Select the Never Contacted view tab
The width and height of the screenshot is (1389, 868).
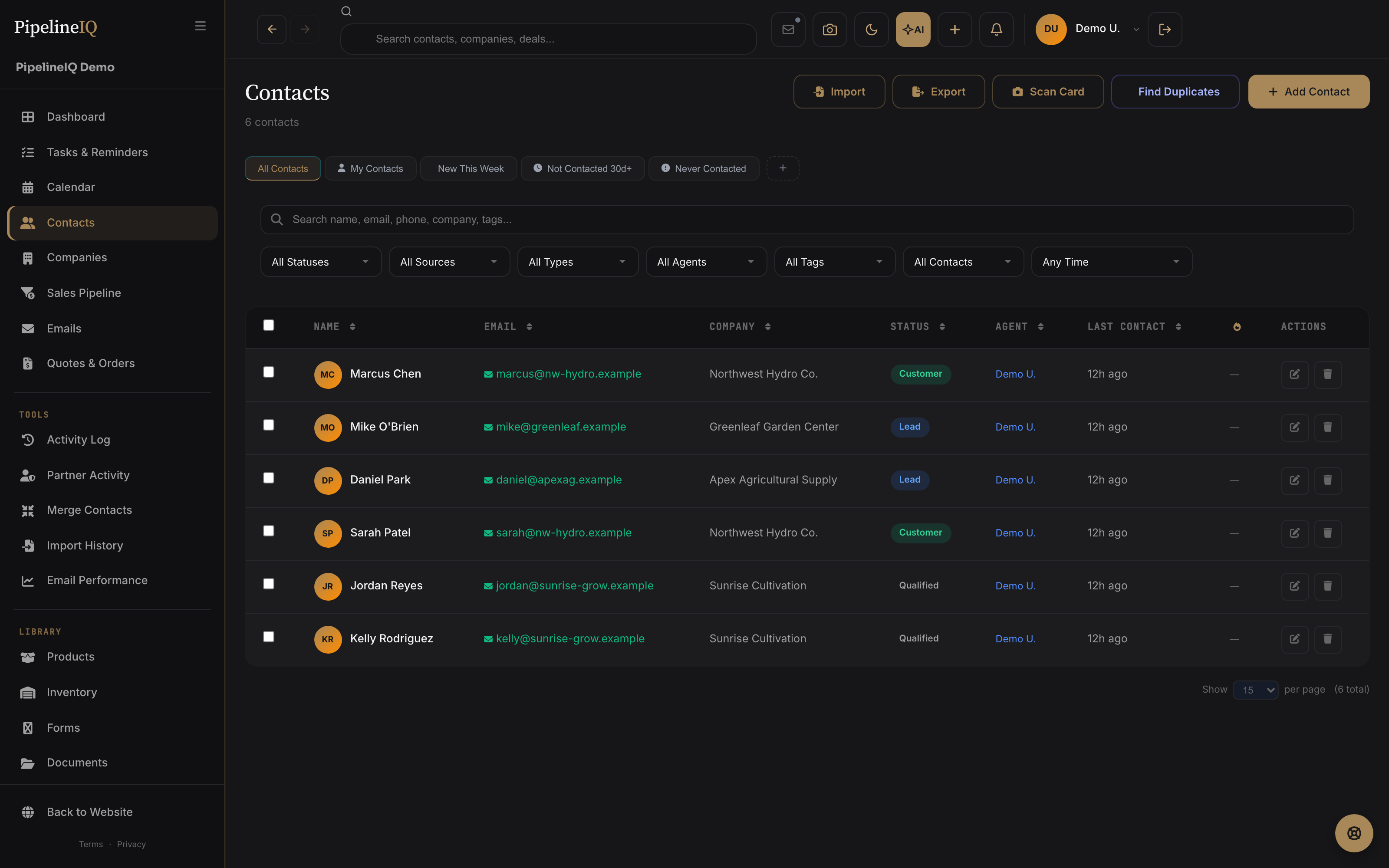click(x=704, y=168)
